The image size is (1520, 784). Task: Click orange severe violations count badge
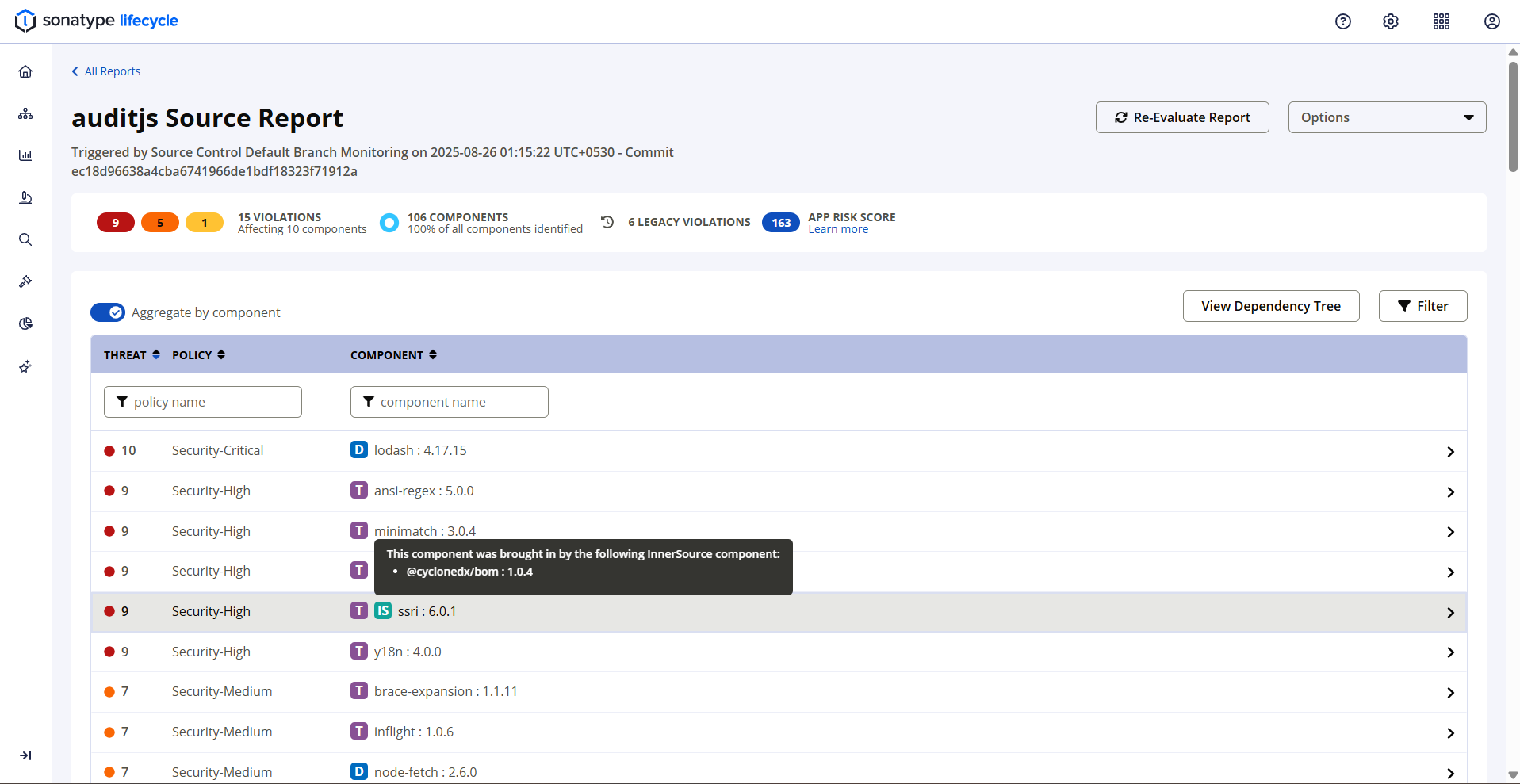click(160, 223)
